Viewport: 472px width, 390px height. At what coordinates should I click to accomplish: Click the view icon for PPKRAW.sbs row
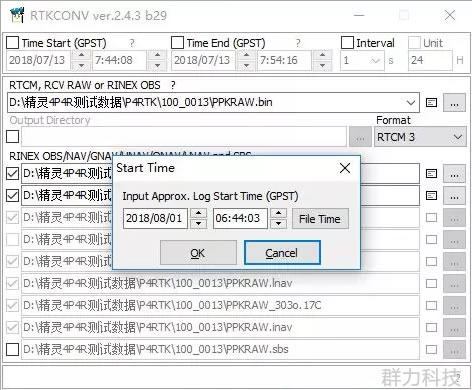point(432,349)
